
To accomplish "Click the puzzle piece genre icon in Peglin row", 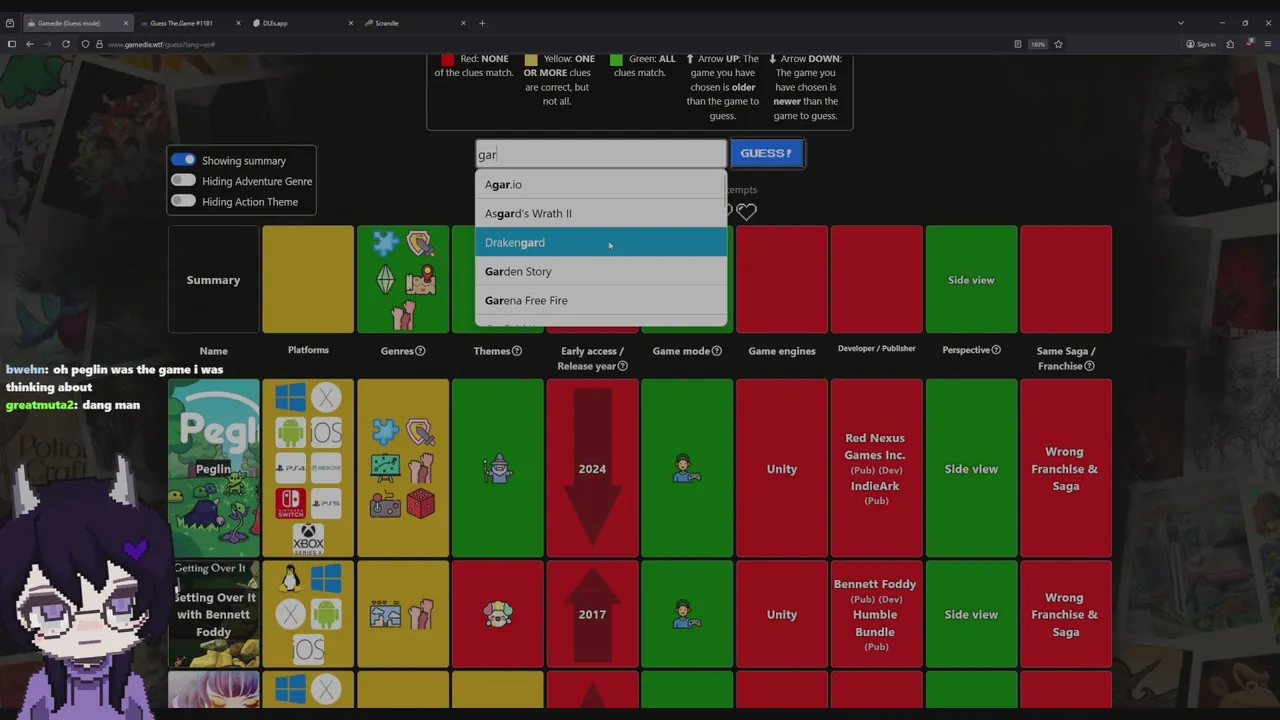I will 385,432.
